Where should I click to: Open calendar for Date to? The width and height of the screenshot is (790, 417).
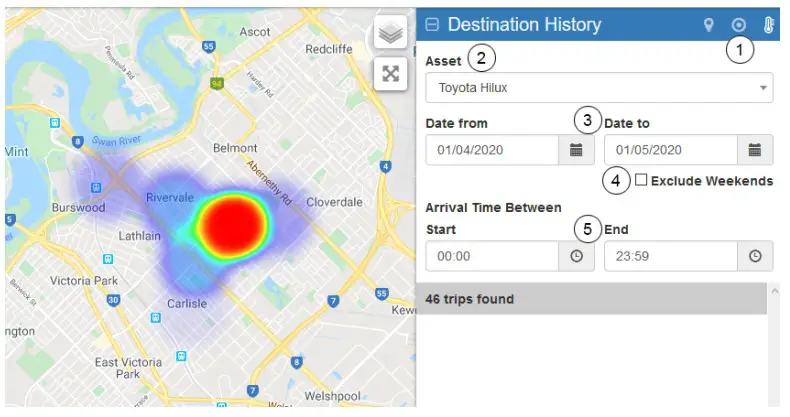tap(755, 150)
